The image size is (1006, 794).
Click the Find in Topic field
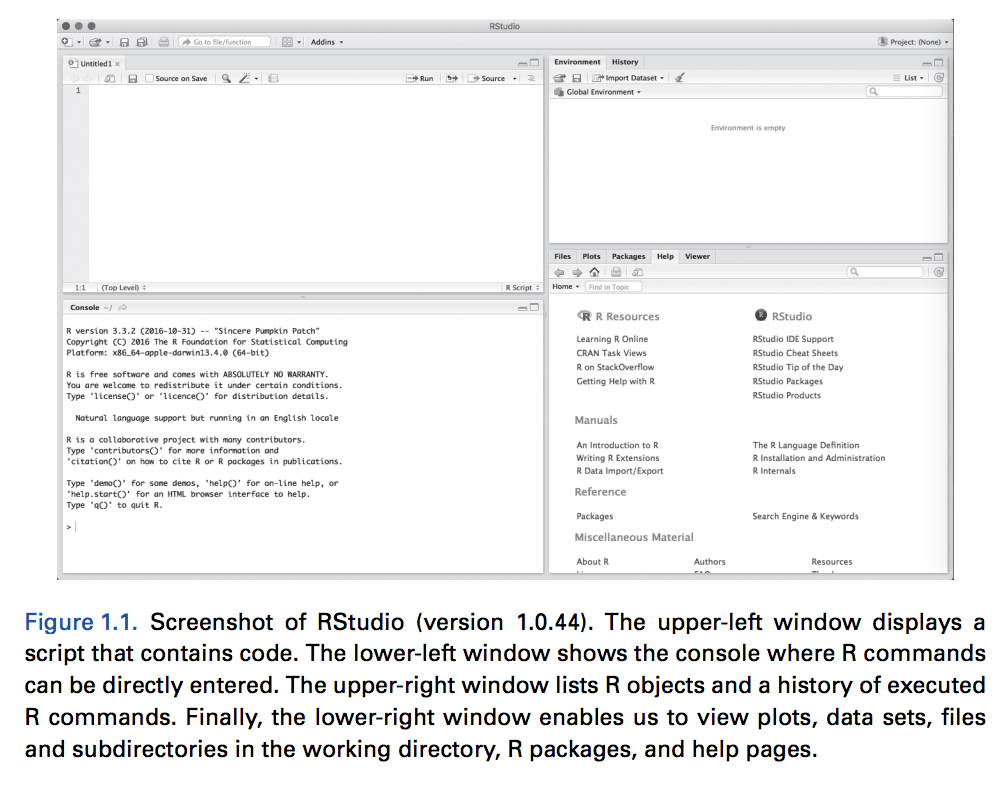click(613, 287)
